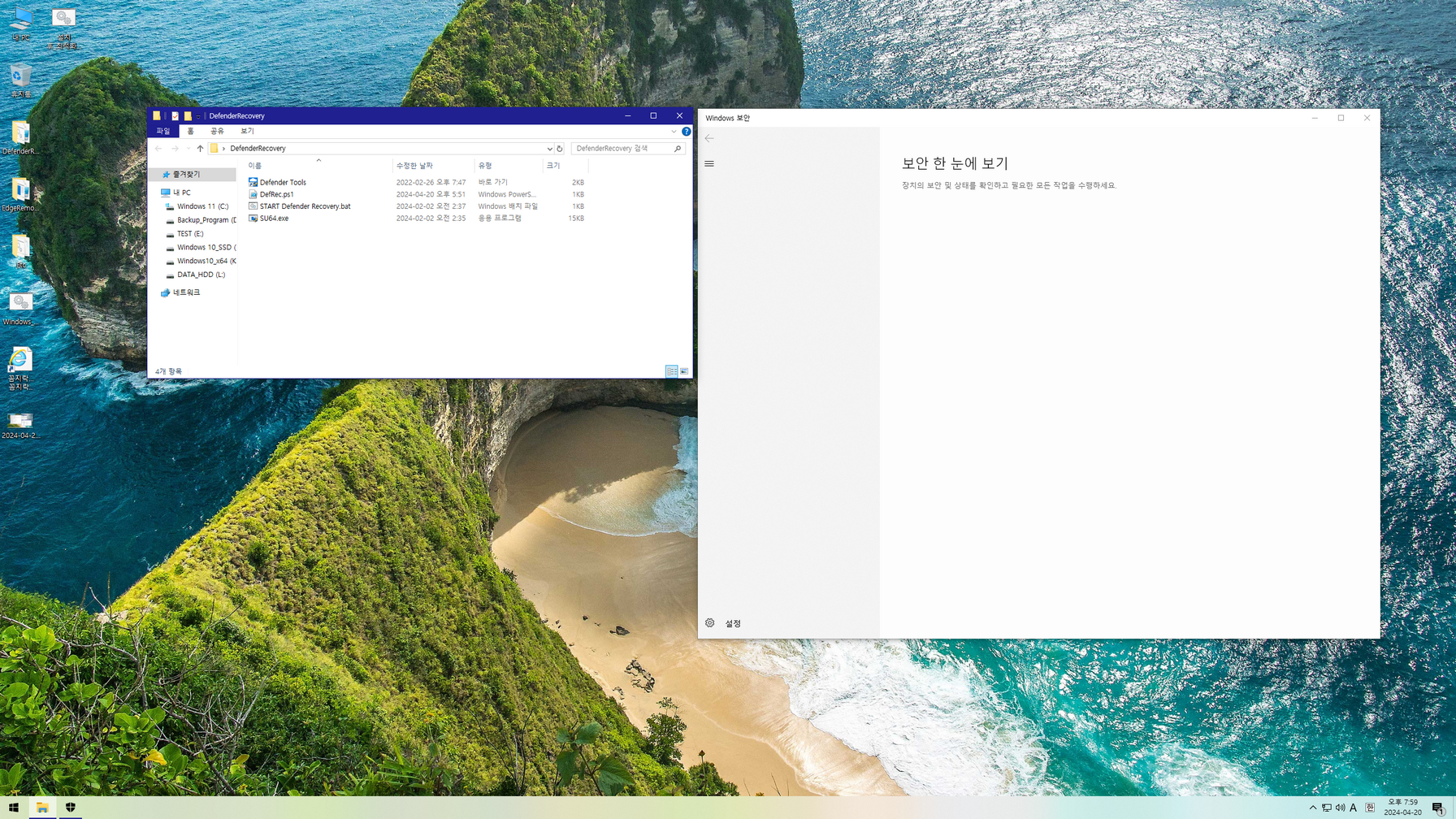1456x819 pixels.
Task: Select Backup_Program drive in tree
Action: click(x=206, y=220)
